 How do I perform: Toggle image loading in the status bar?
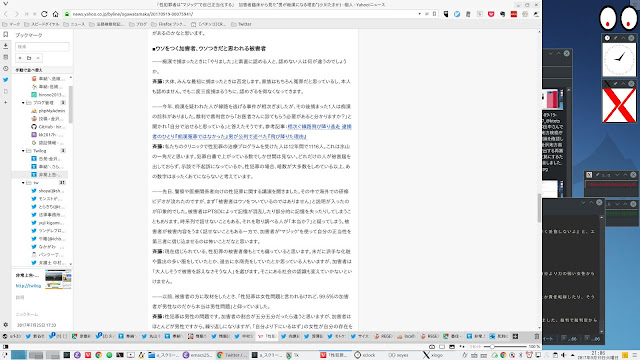[452, 347]
